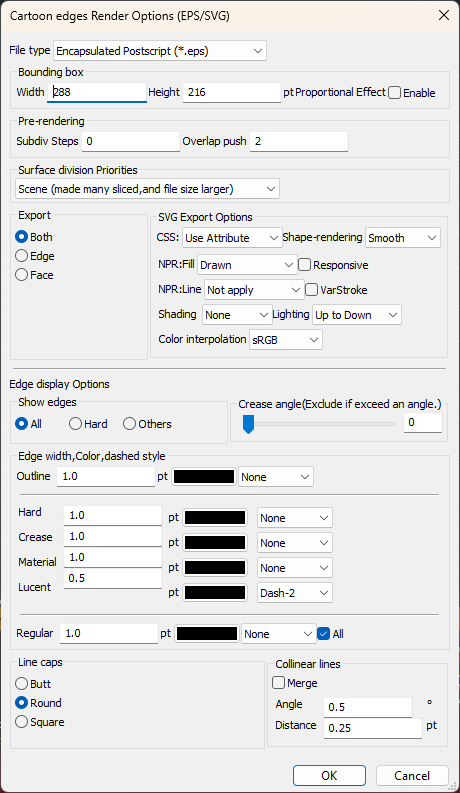
Task: Click the Lucent edge width field
Action: click(x=113, y=578)
